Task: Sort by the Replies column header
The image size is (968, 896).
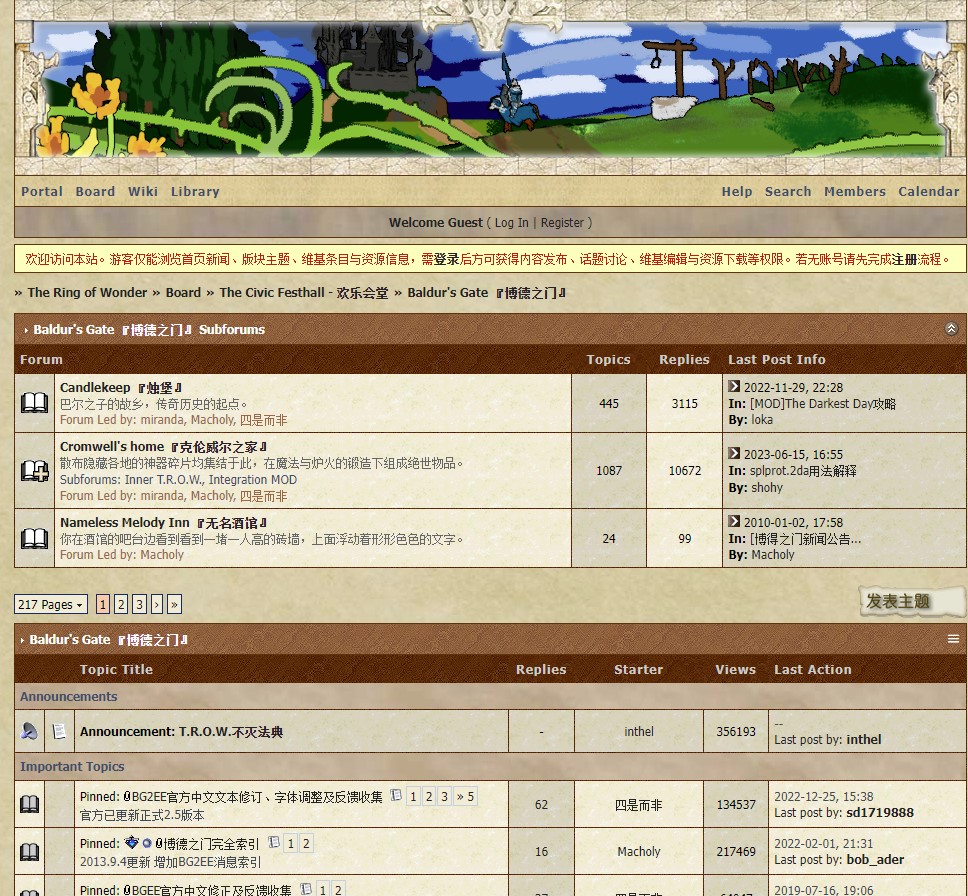Action: (x=541, y=669)
